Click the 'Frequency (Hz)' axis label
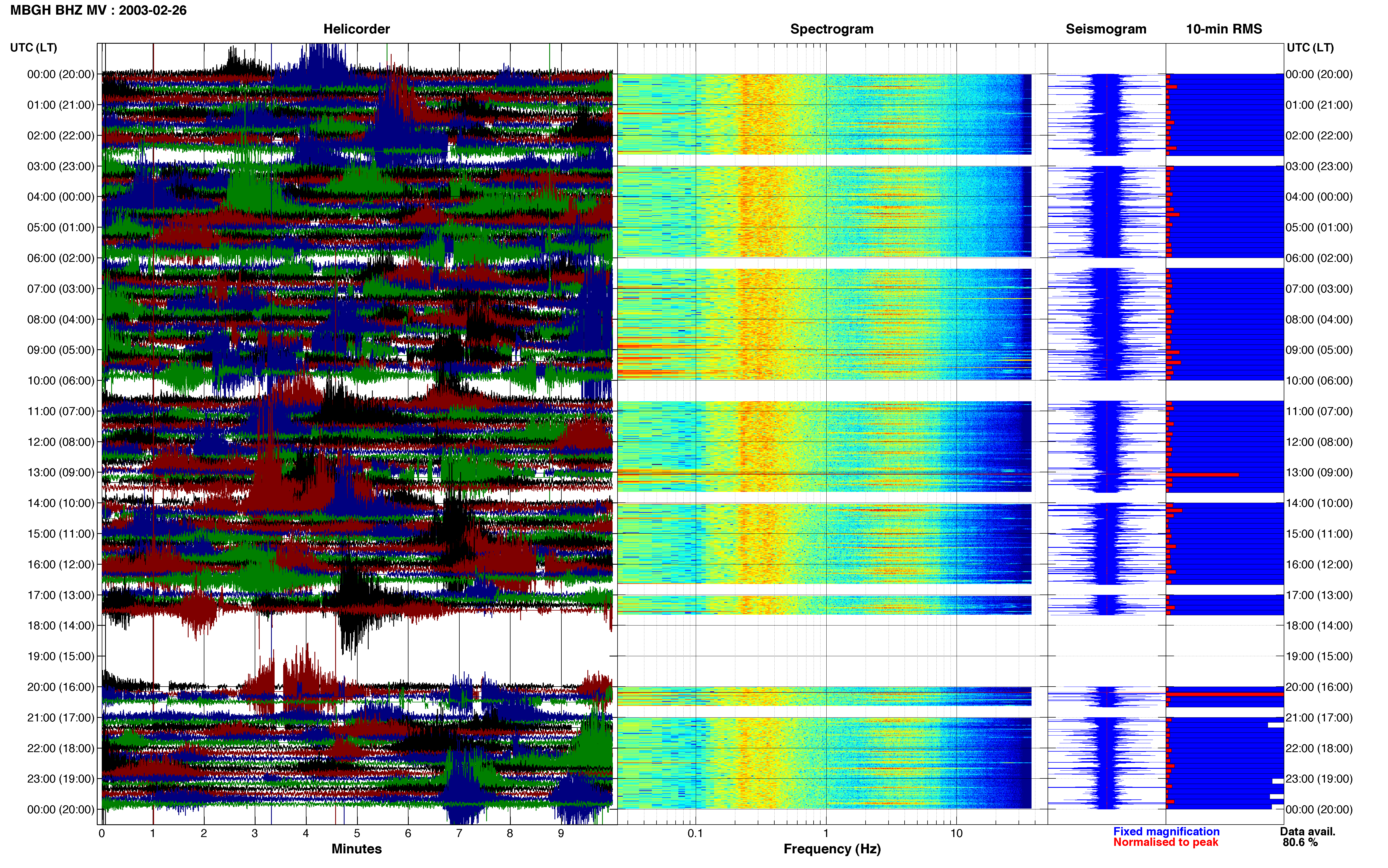Screen dimensions: 1388x868 click(832, 849)
